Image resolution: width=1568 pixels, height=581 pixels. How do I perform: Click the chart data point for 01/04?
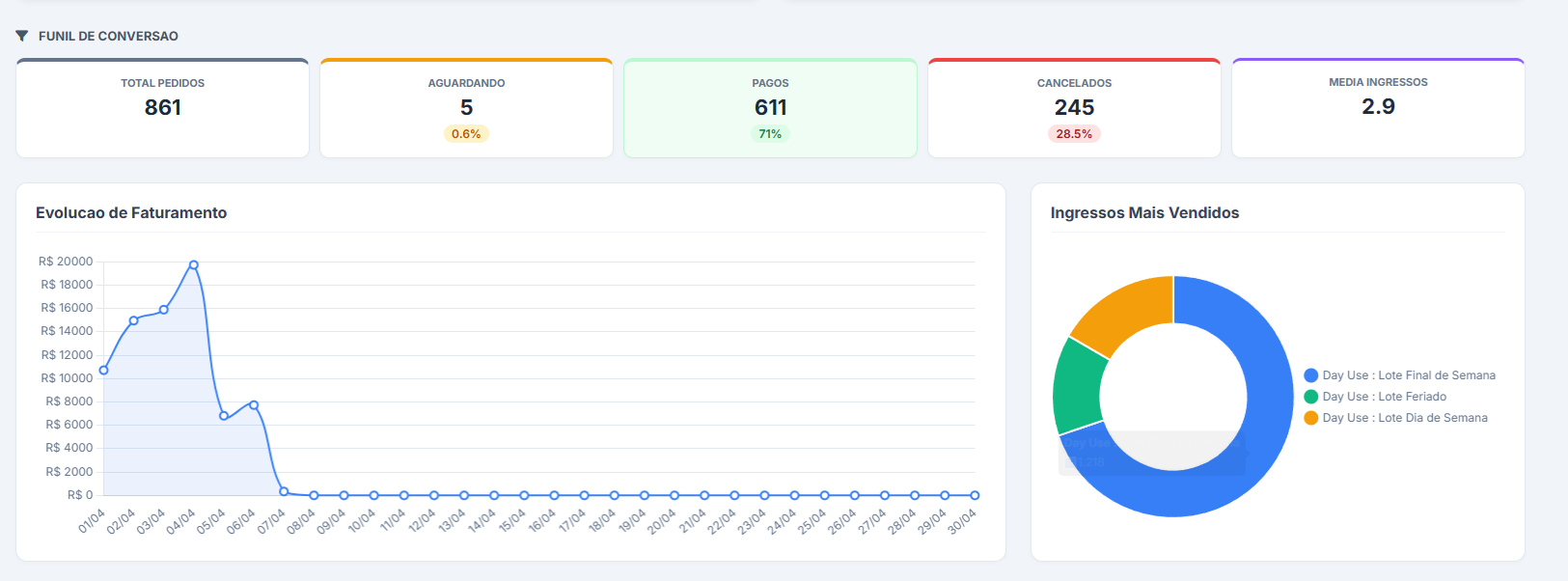pyautogui.click(x=104, y=370)
